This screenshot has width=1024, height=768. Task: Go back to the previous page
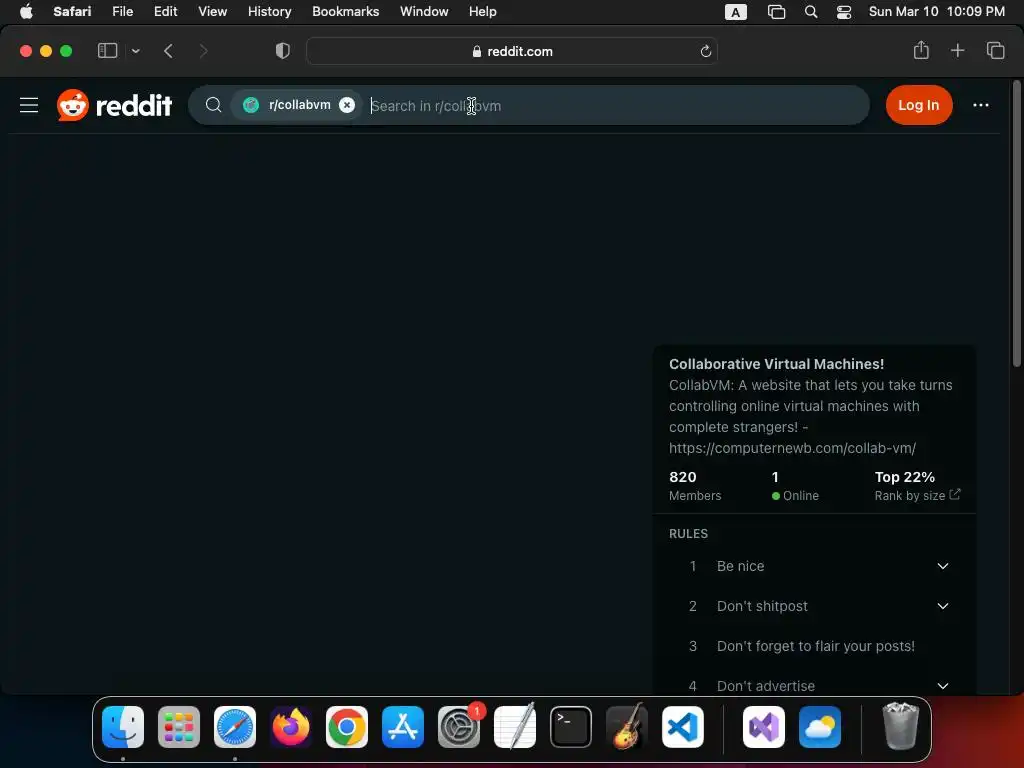[168, 51]
